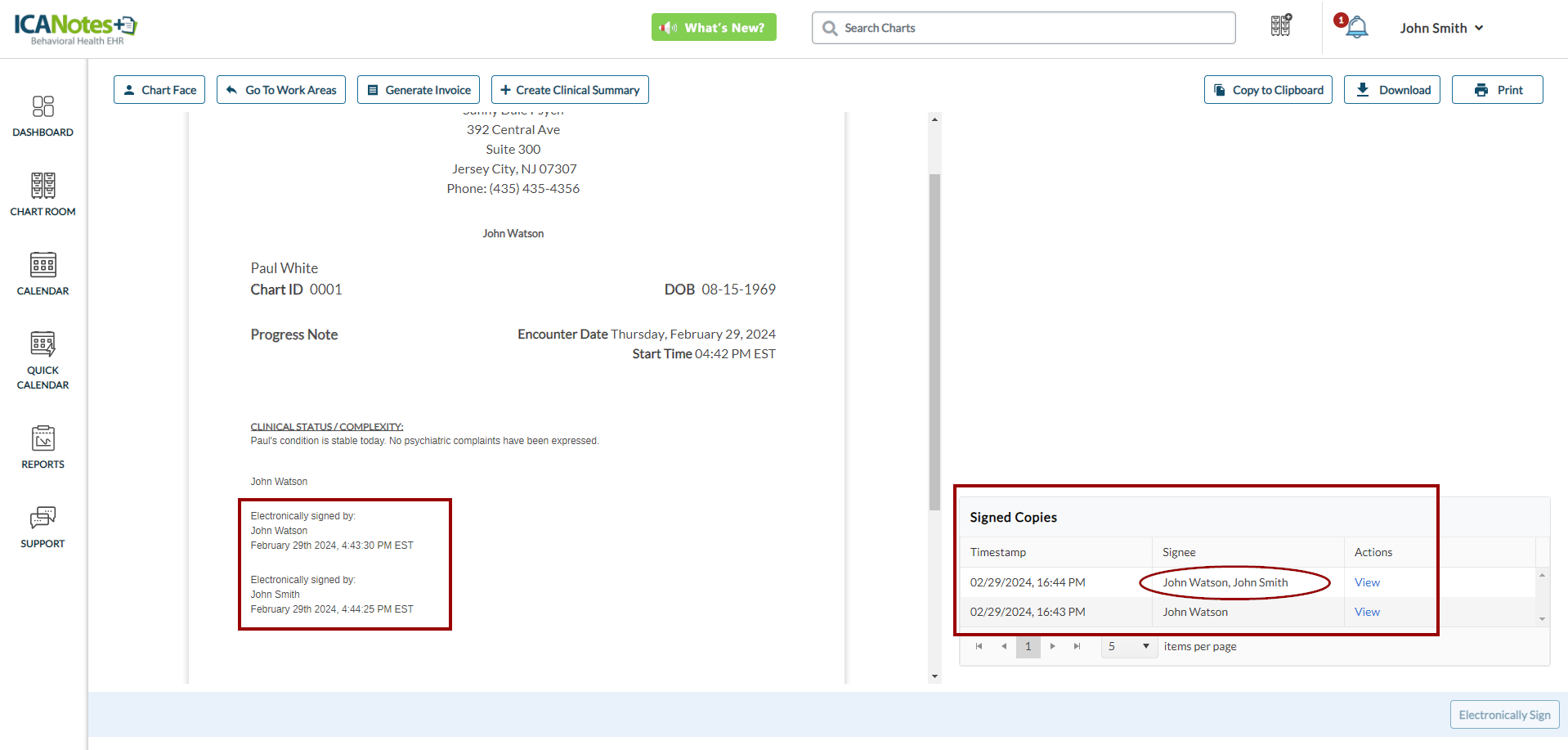Open the Chart Face
1568x750 pixels.
pos(159,90)
